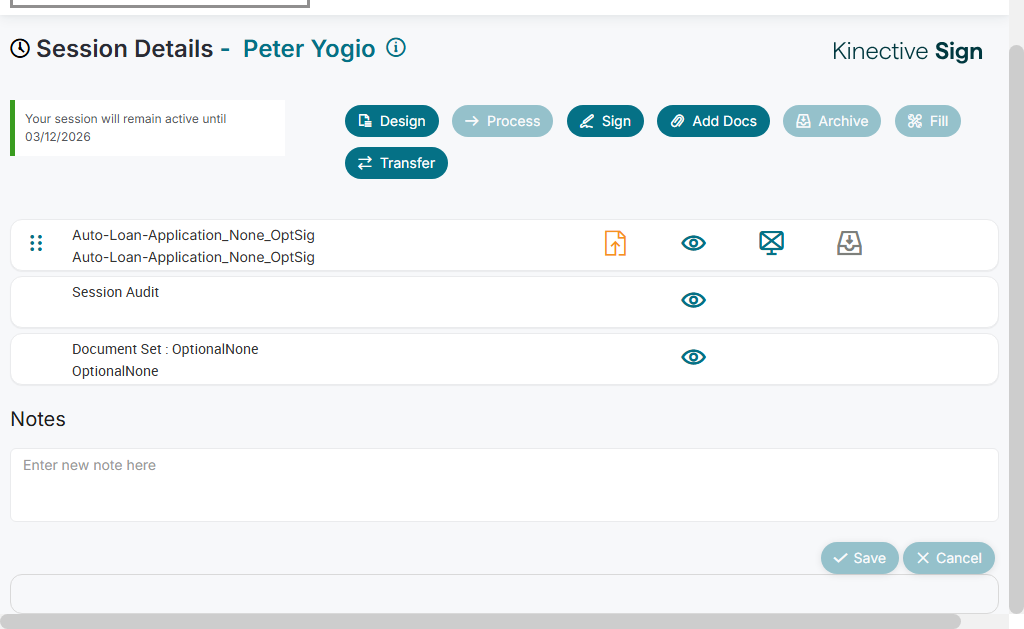Select the Archive button

click(x=832, y=121)
